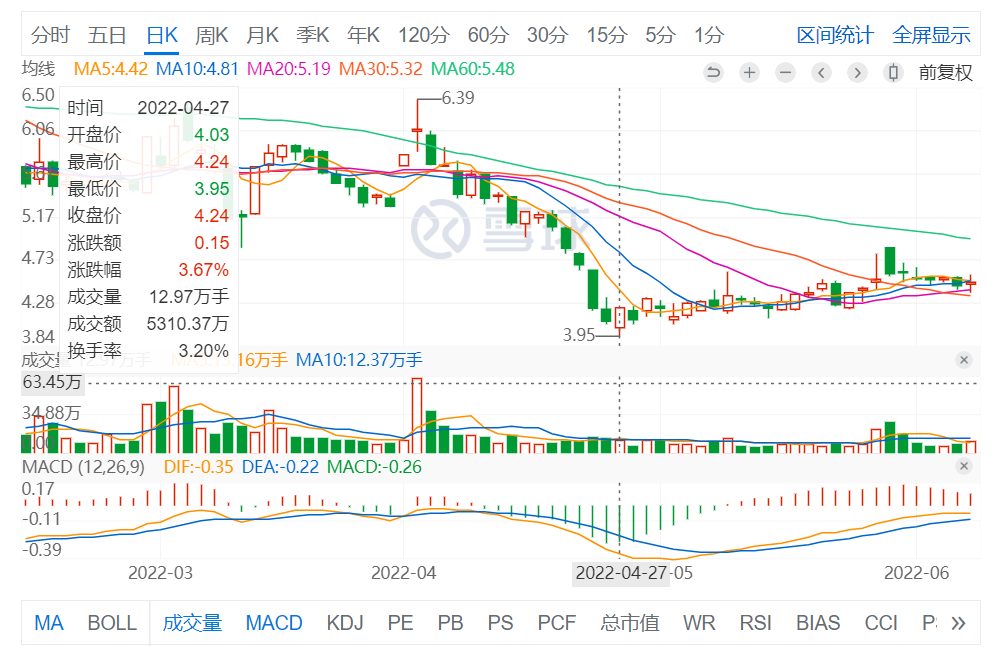999x656 pixels.
Task: Zoom out the chart with minus icon
Action: (x=785, y=72)
